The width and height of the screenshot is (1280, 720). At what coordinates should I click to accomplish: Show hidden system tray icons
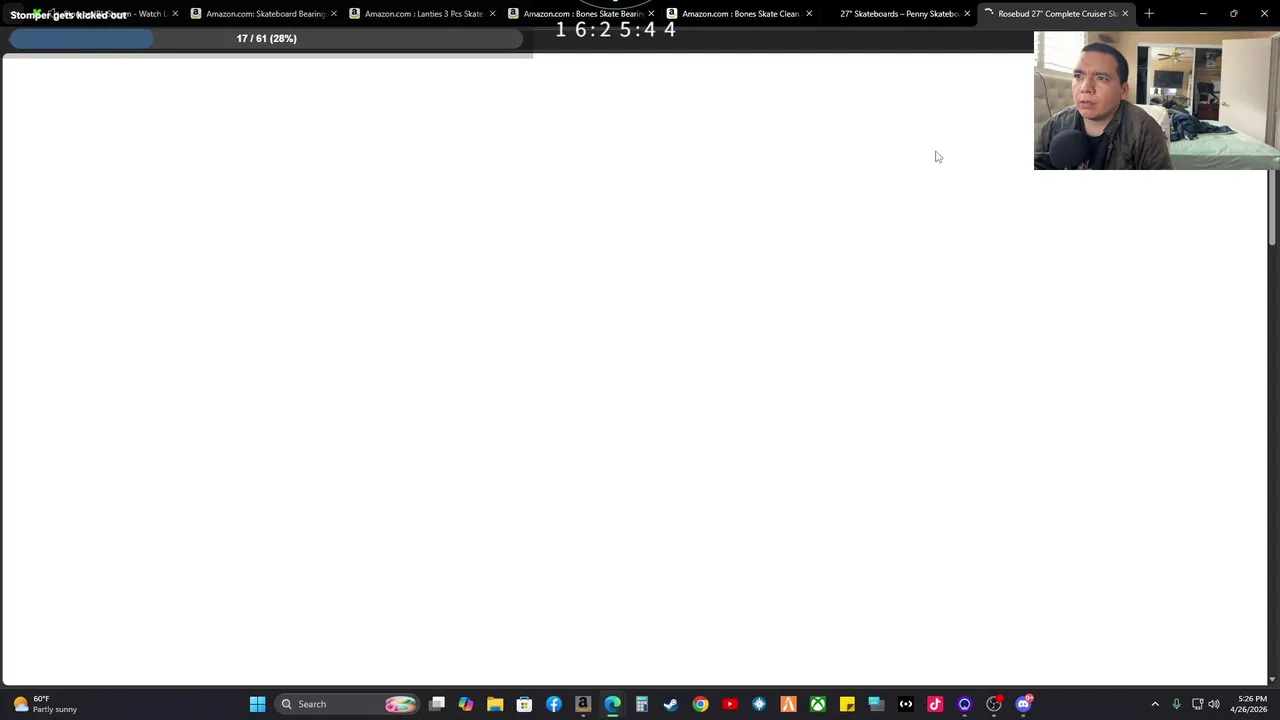pyautogui.click(x=1155, y=704)
